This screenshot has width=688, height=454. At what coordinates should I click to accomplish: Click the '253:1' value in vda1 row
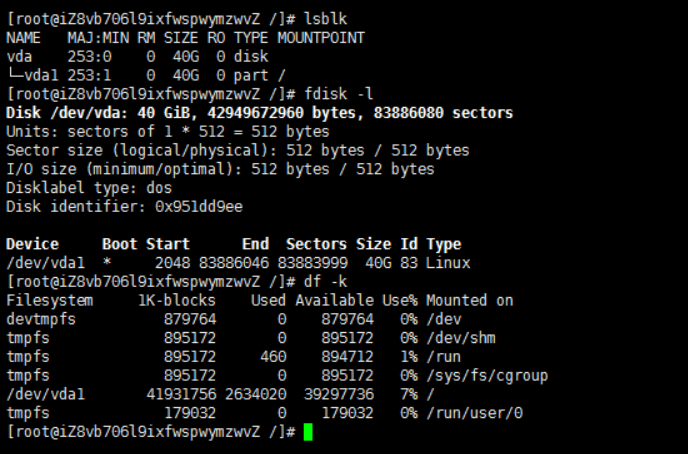coord(90,75)
